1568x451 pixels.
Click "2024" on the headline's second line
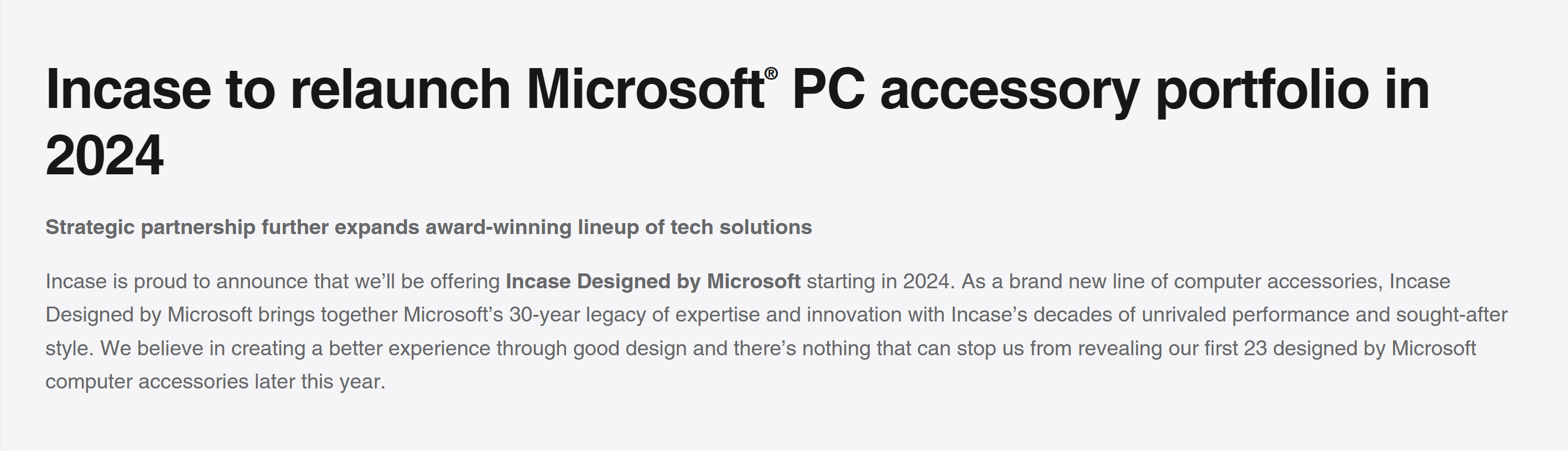coord(104,156)
